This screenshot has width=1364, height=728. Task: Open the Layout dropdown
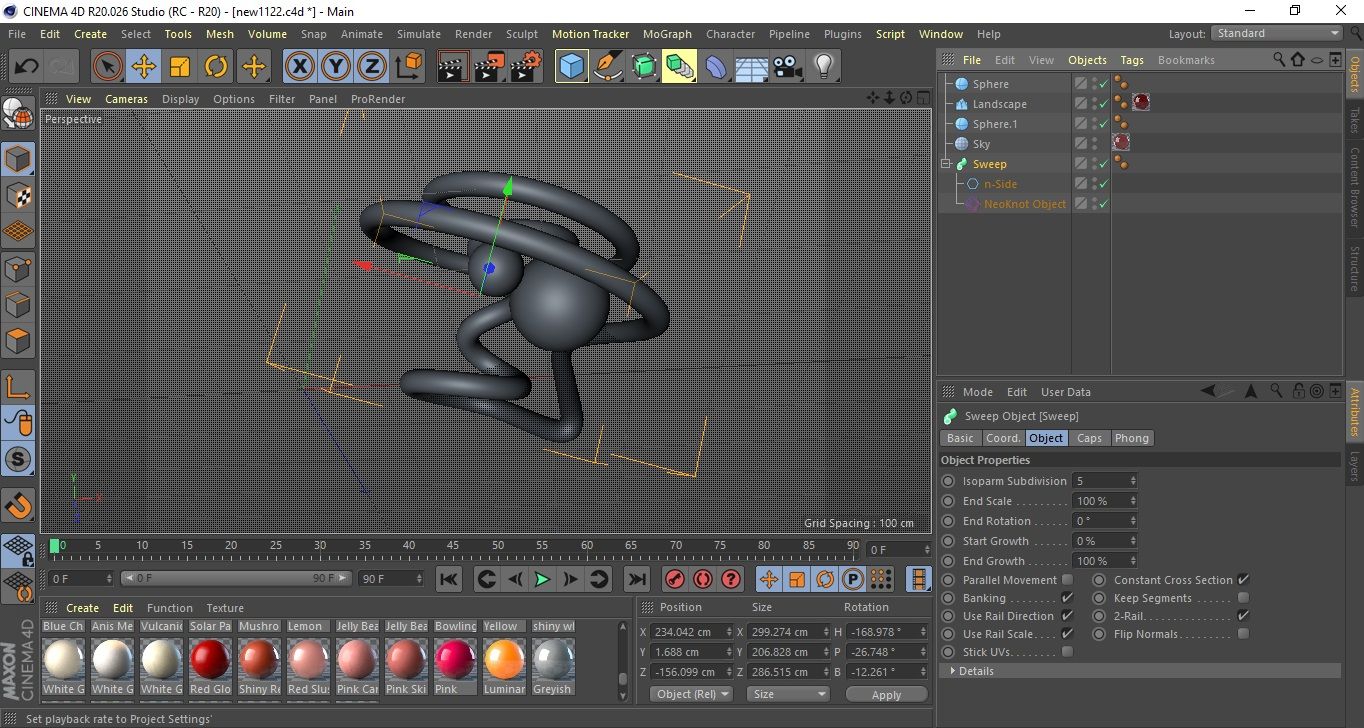[x=1277, y=33]
